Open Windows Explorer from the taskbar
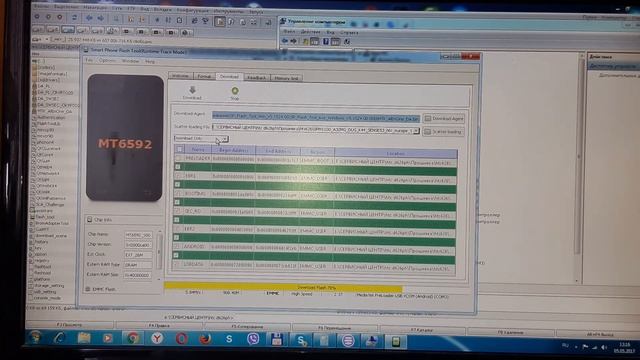This screenshot has height=360, width=640. point(84,338)
